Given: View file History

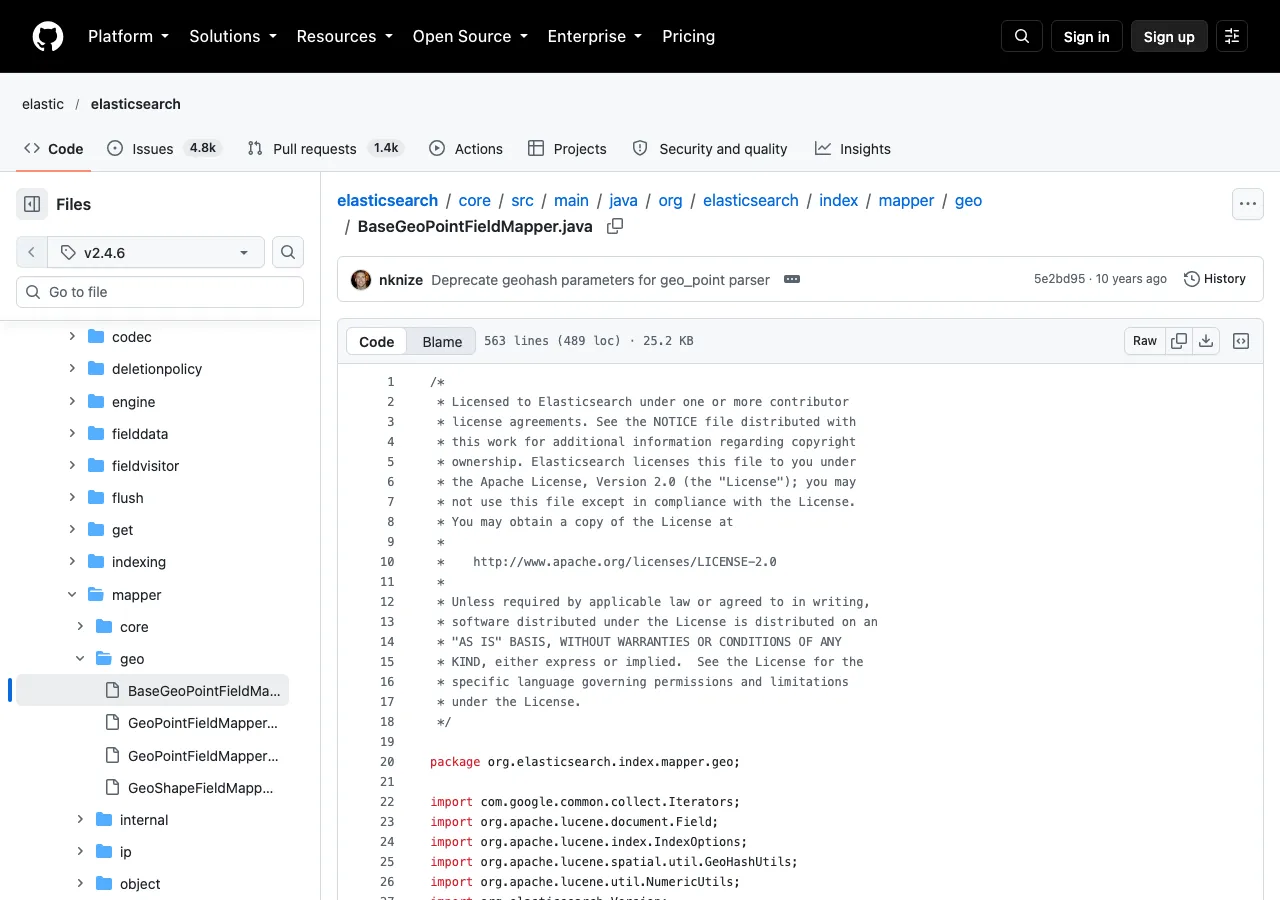Looking at the screenshot, I should (1215, 279).
